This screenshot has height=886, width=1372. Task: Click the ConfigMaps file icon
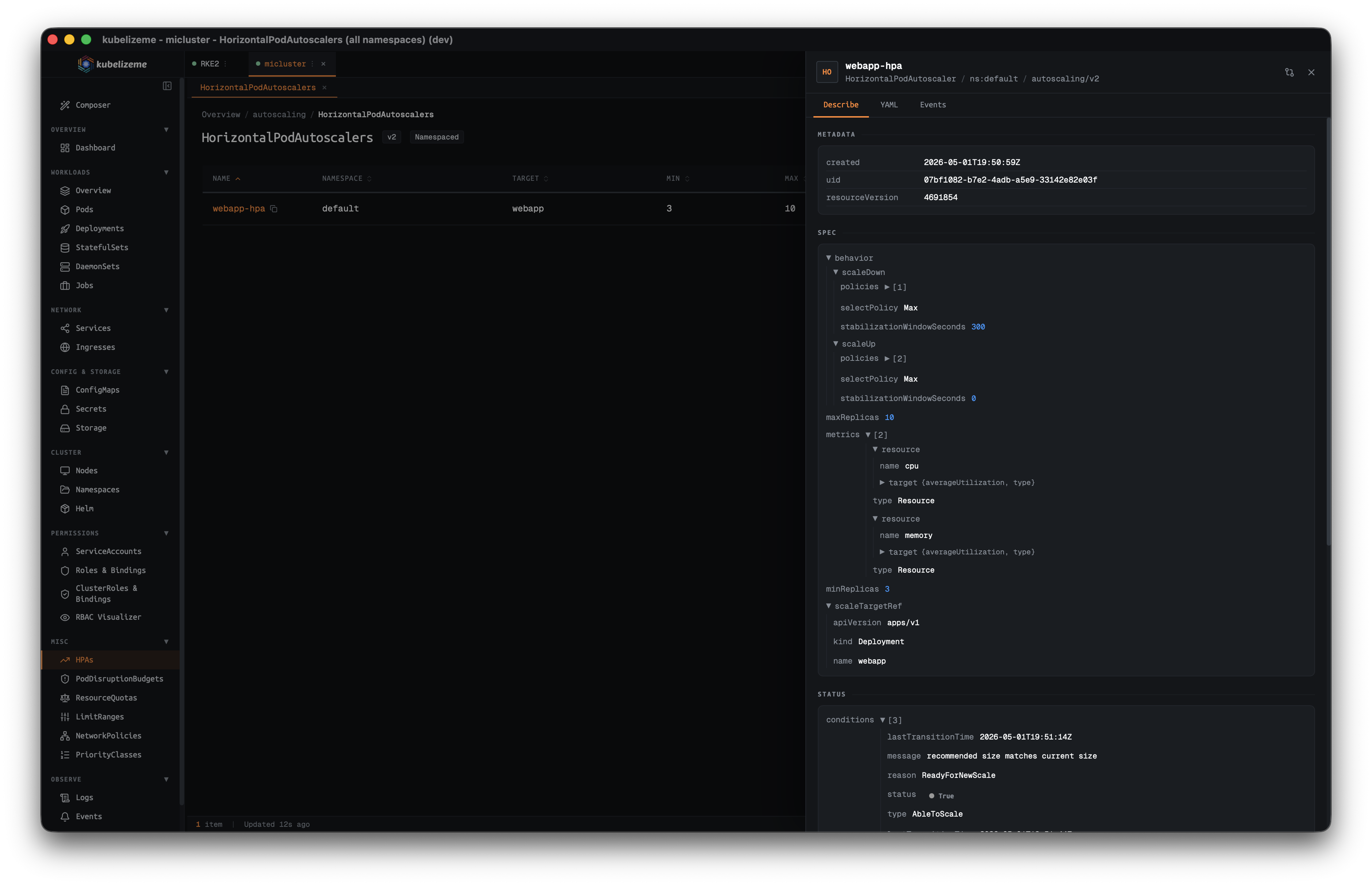pyautogui.click(x=65, y=390)
